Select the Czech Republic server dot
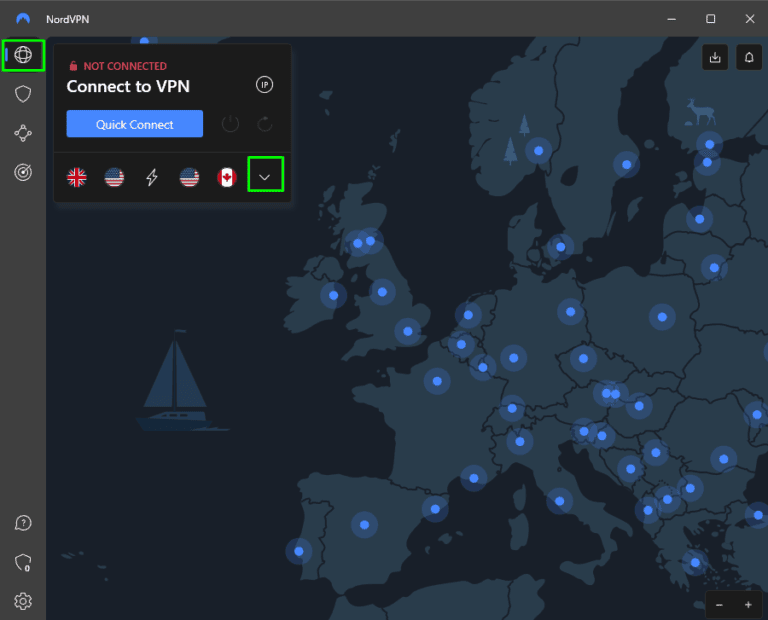The image size is (768, 620). (583, 358)
